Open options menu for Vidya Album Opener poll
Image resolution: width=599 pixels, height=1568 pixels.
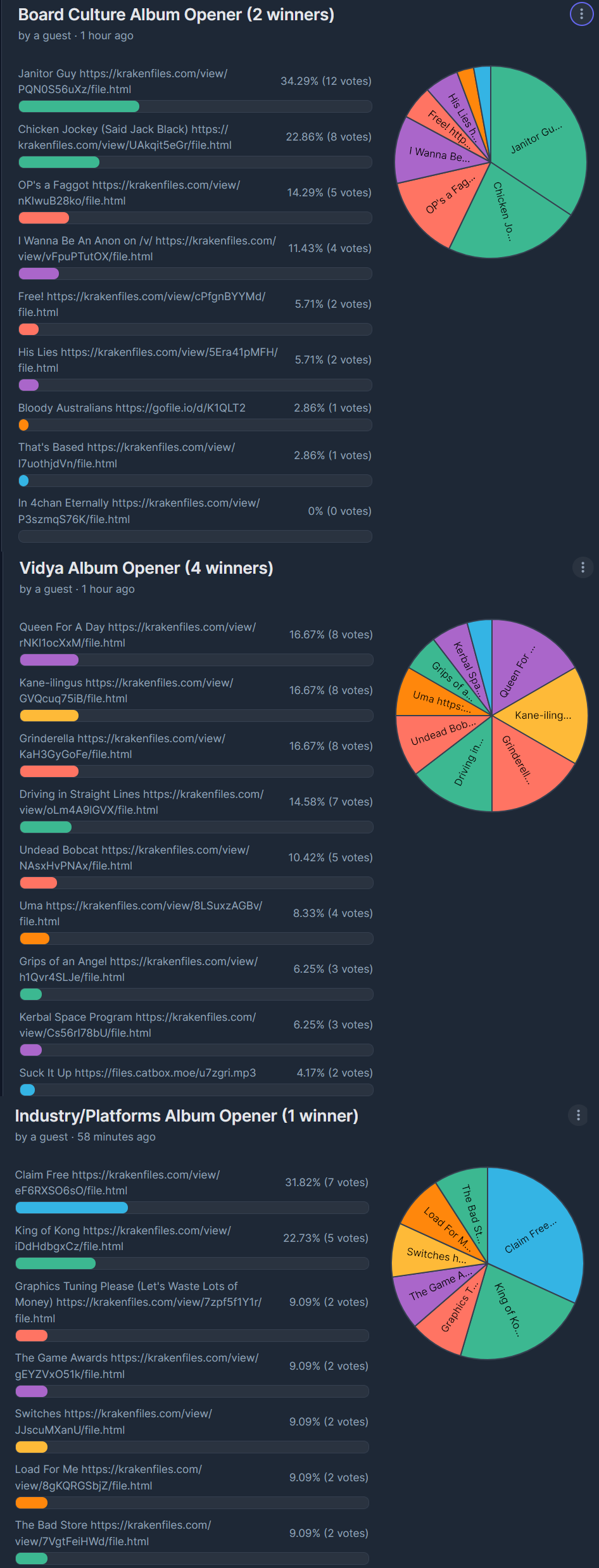[583, 567]
